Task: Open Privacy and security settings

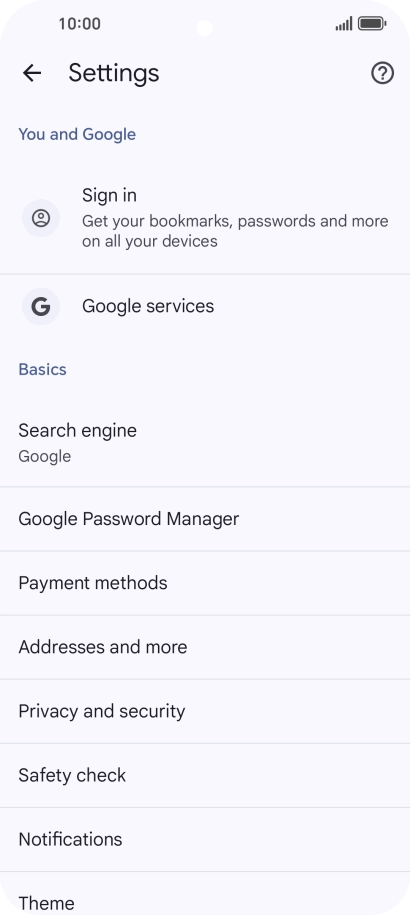Action: pyautogui.click(x=205, y=711)
